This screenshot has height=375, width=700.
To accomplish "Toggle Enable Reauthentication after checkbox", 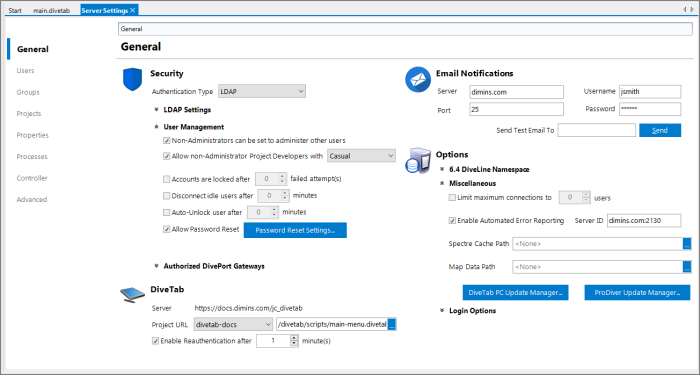I will 155,341.
